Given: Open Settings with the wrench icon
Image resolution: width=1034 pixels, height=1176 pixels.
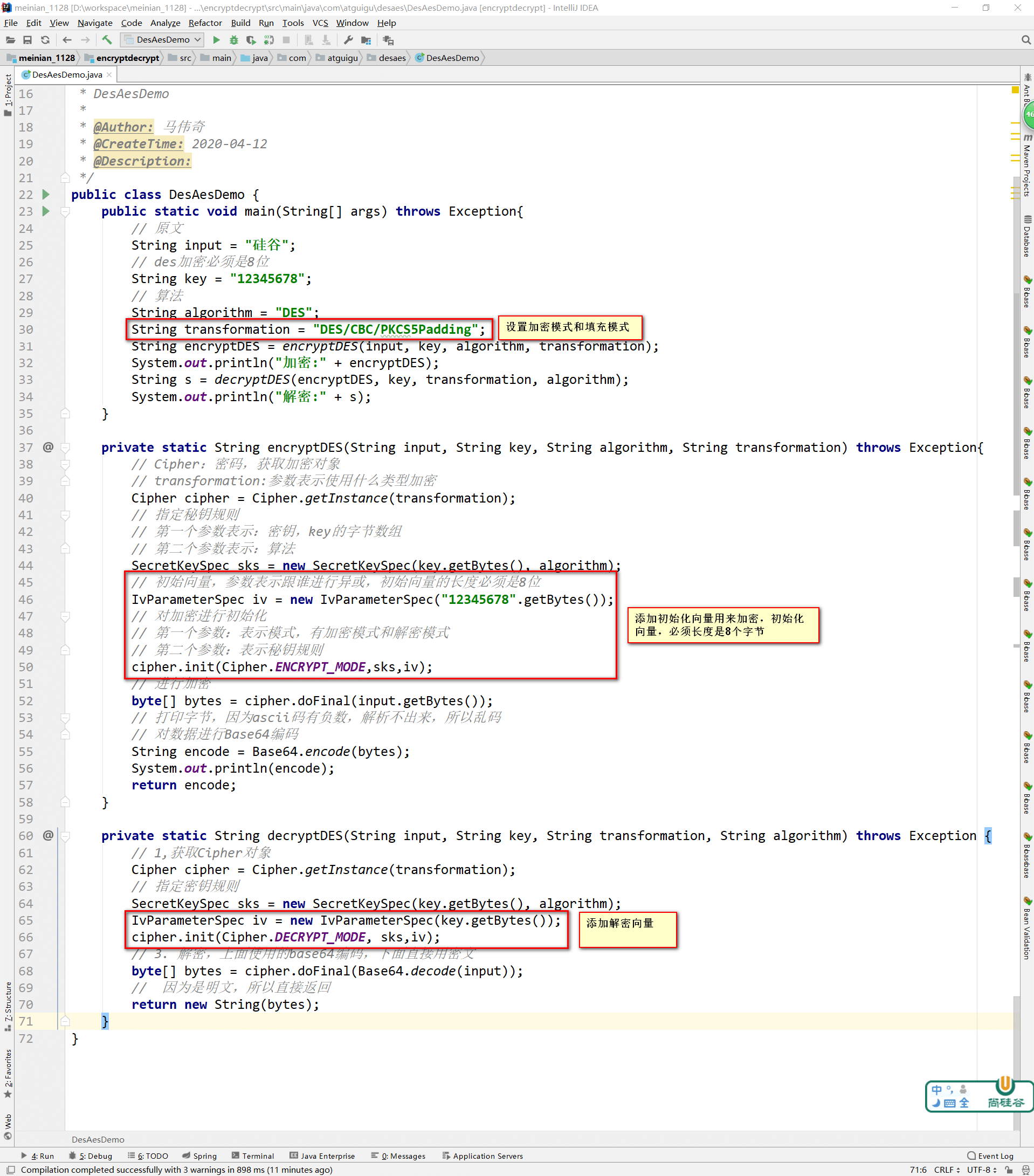Looking at the screenshot, I should (x=348, y=40).
